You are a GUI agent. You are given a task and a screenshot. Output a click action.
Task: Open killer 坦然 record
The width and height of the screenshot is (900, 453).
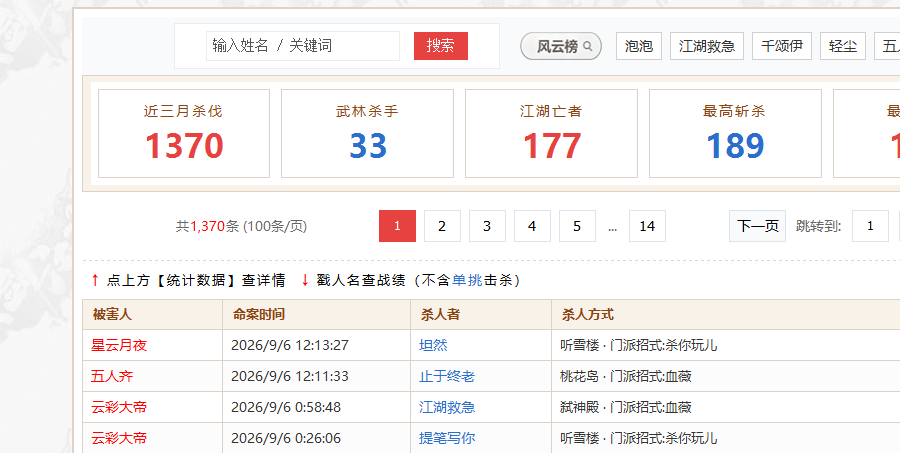pos(433,345)
